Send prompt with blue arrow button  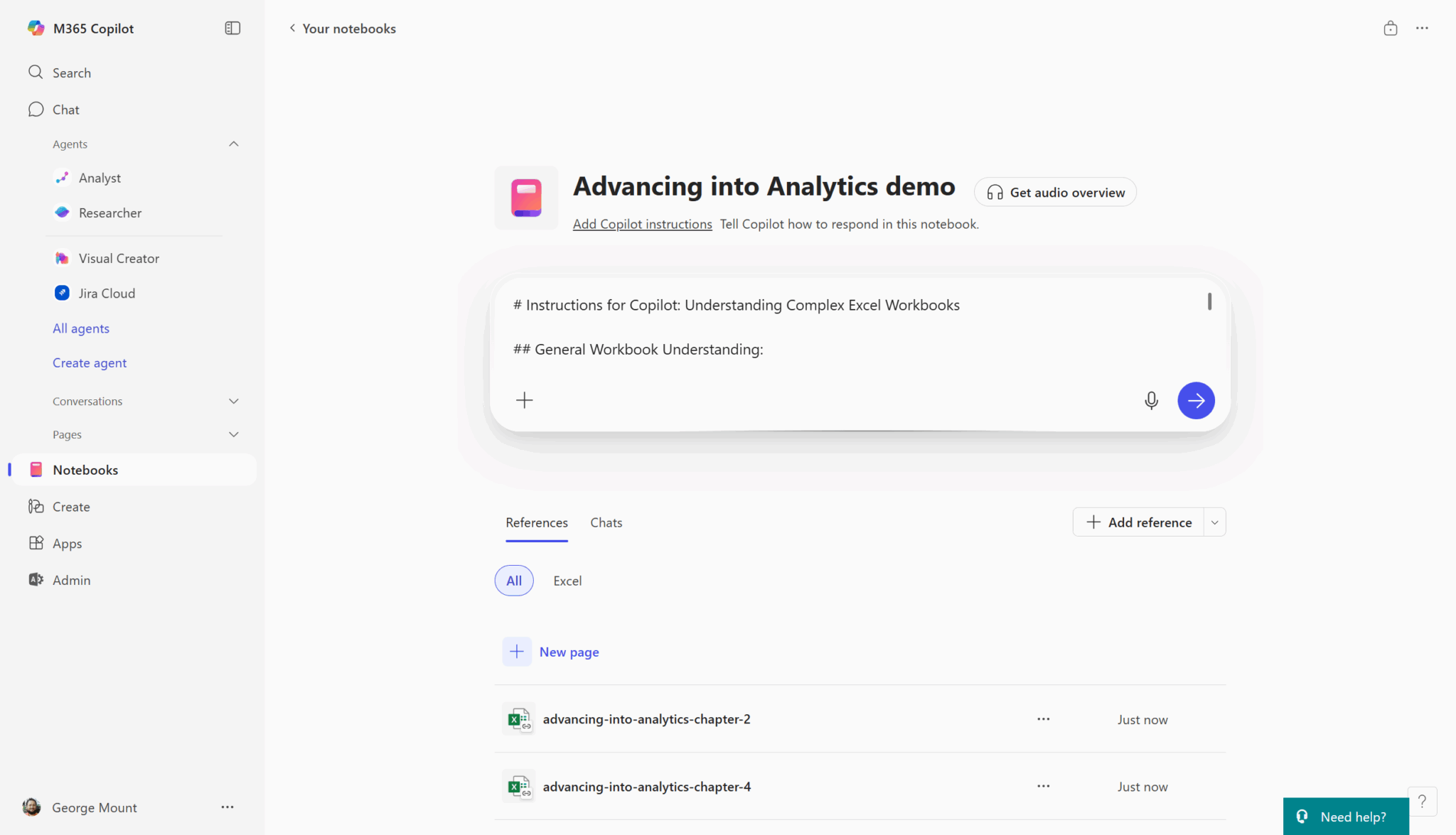1196,400
